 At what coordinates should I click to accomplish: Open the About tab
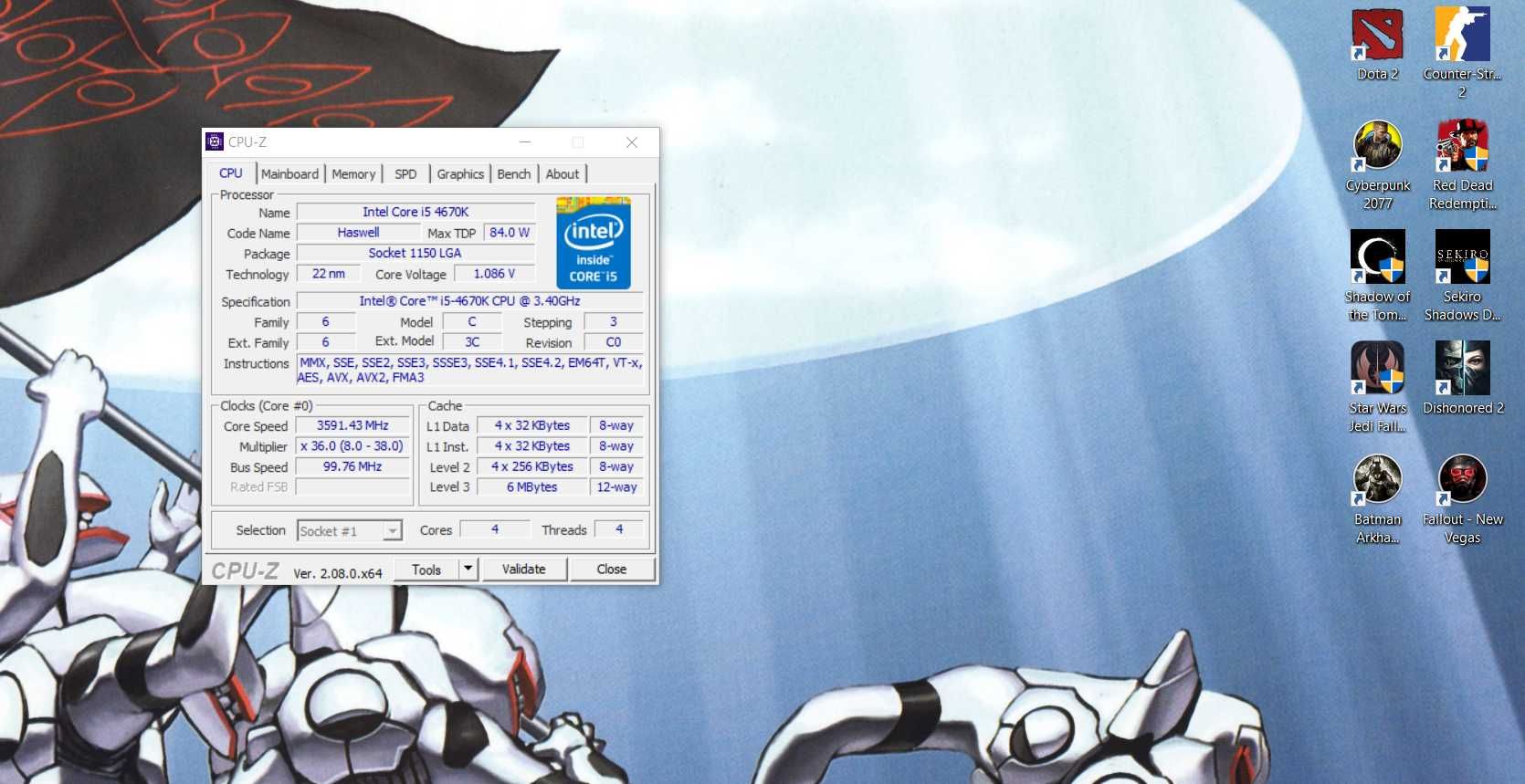(x=563, y=174)
